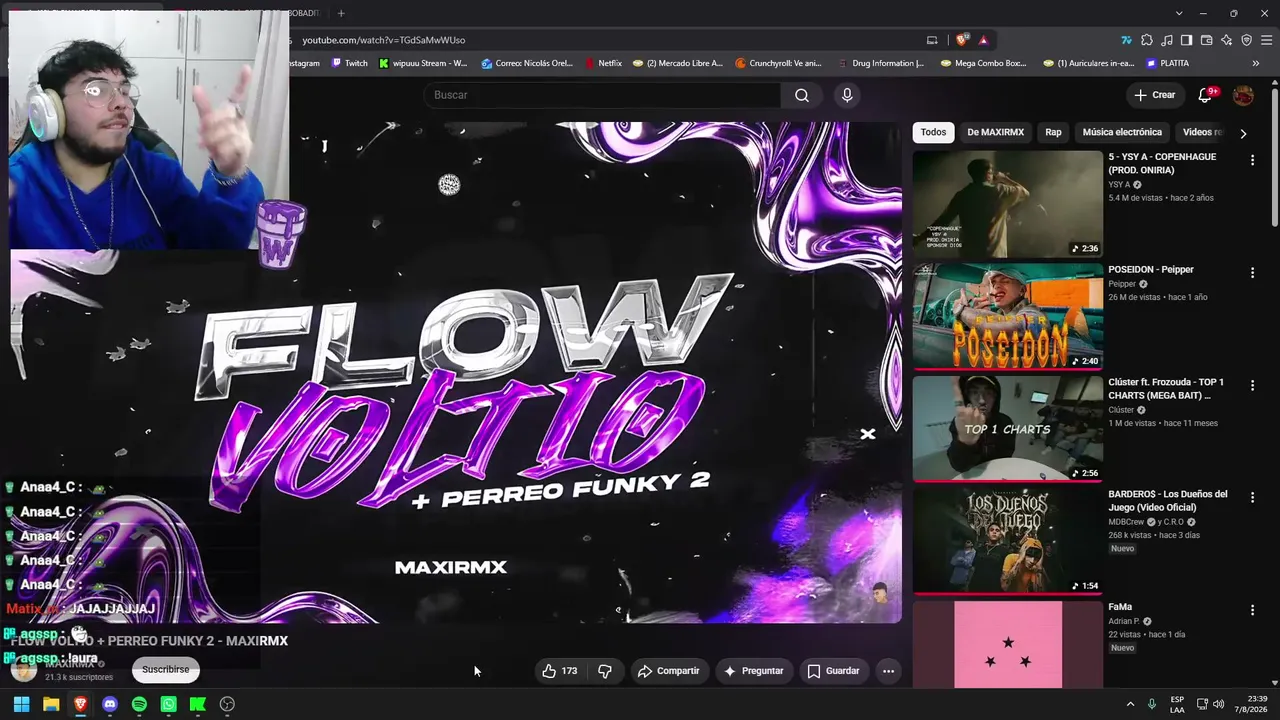
Task: Like the video with the thumbs-up button
Action: tap(549, 671)
